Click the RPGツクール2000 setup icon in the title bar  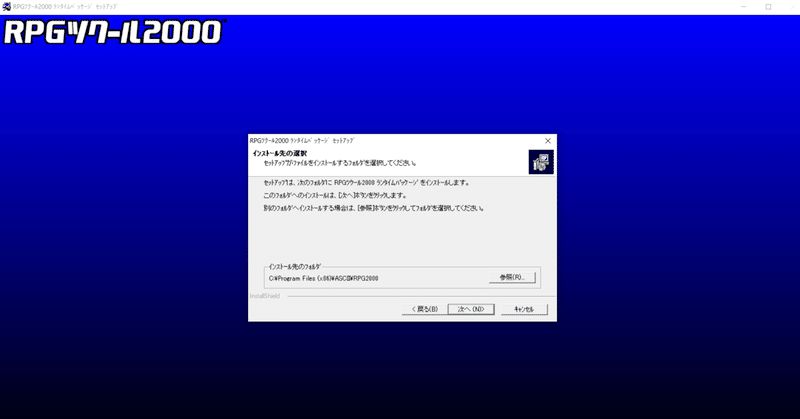7,7
